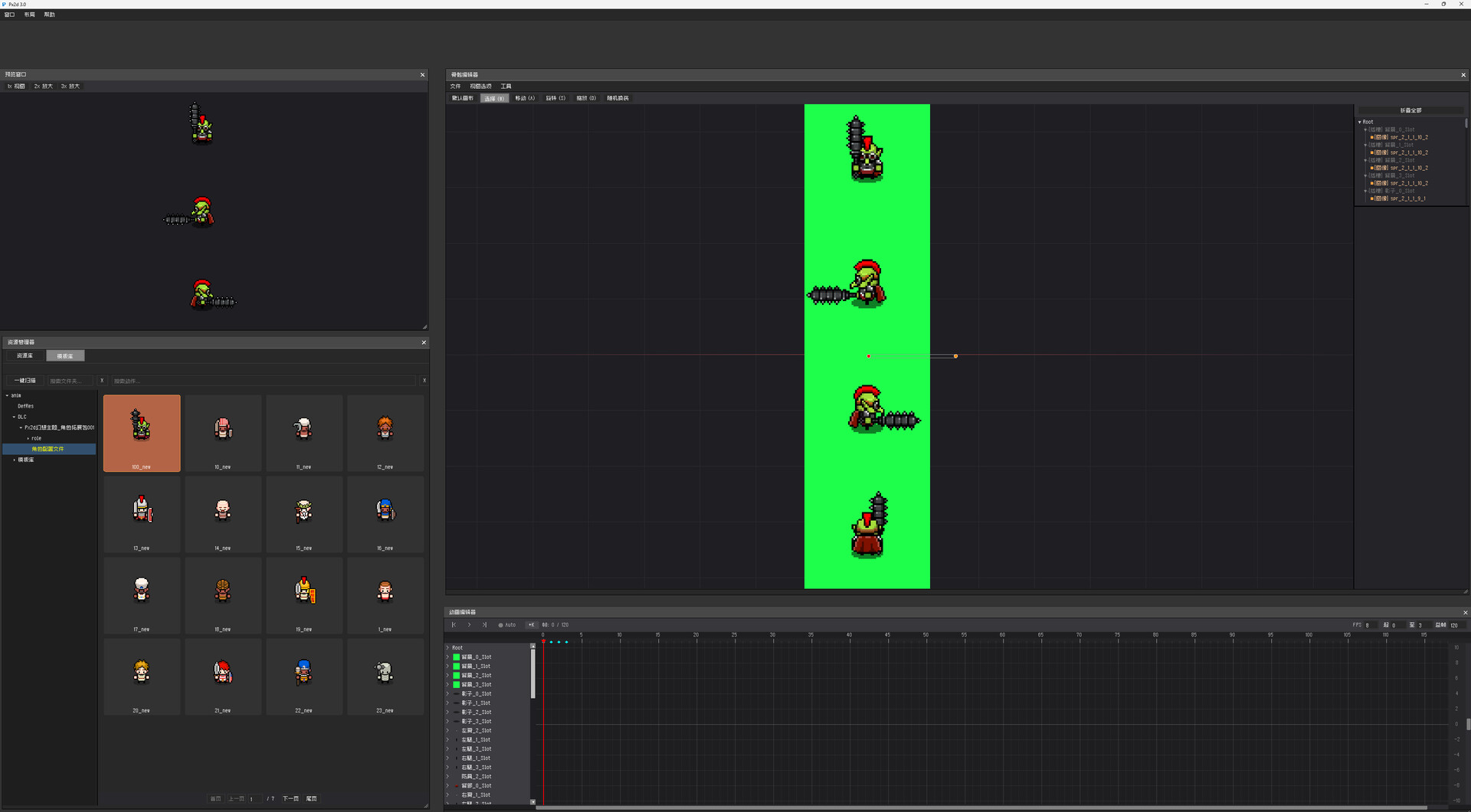Collapse the DLC folder arrow

(x=14, y=417)
